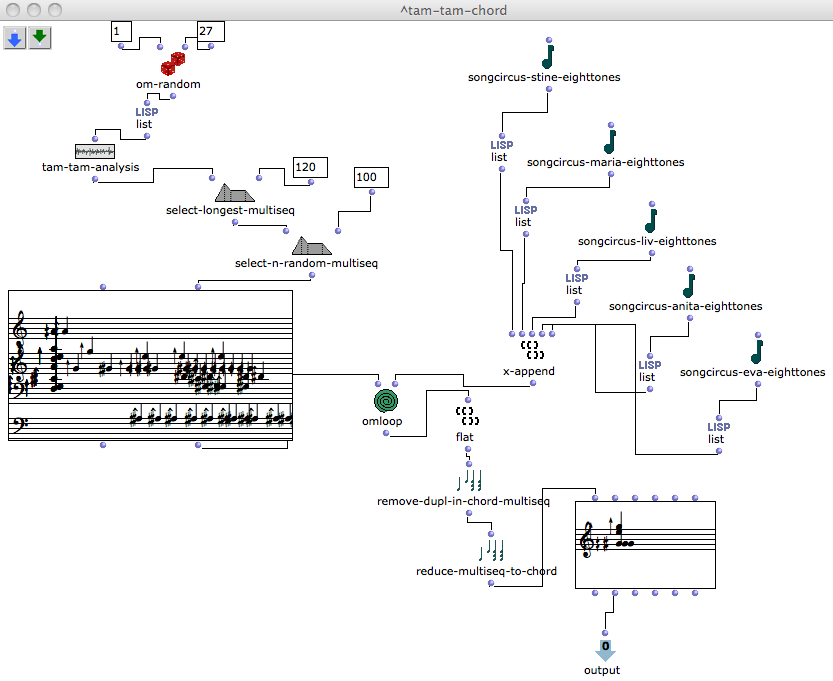The width and height of the screenshot is (833, 681).
Task: Open the small chord editor box
Action: coord(645,545)
